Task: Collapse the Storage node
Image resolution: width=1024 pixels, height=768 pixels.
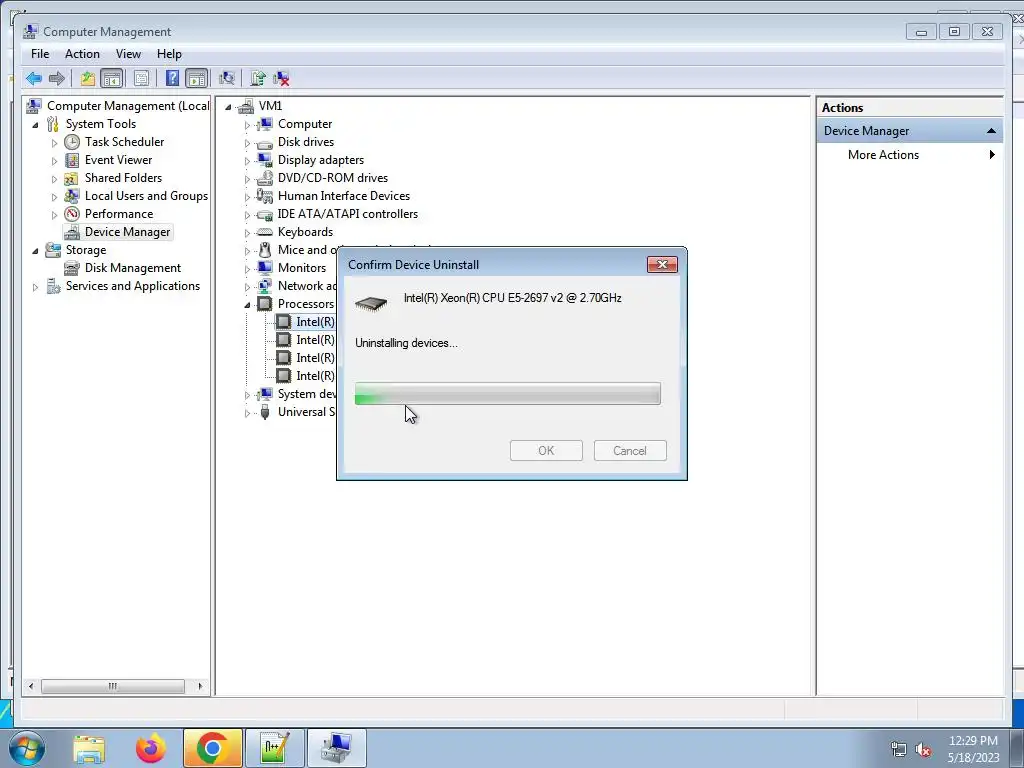Action: (35, 250)
